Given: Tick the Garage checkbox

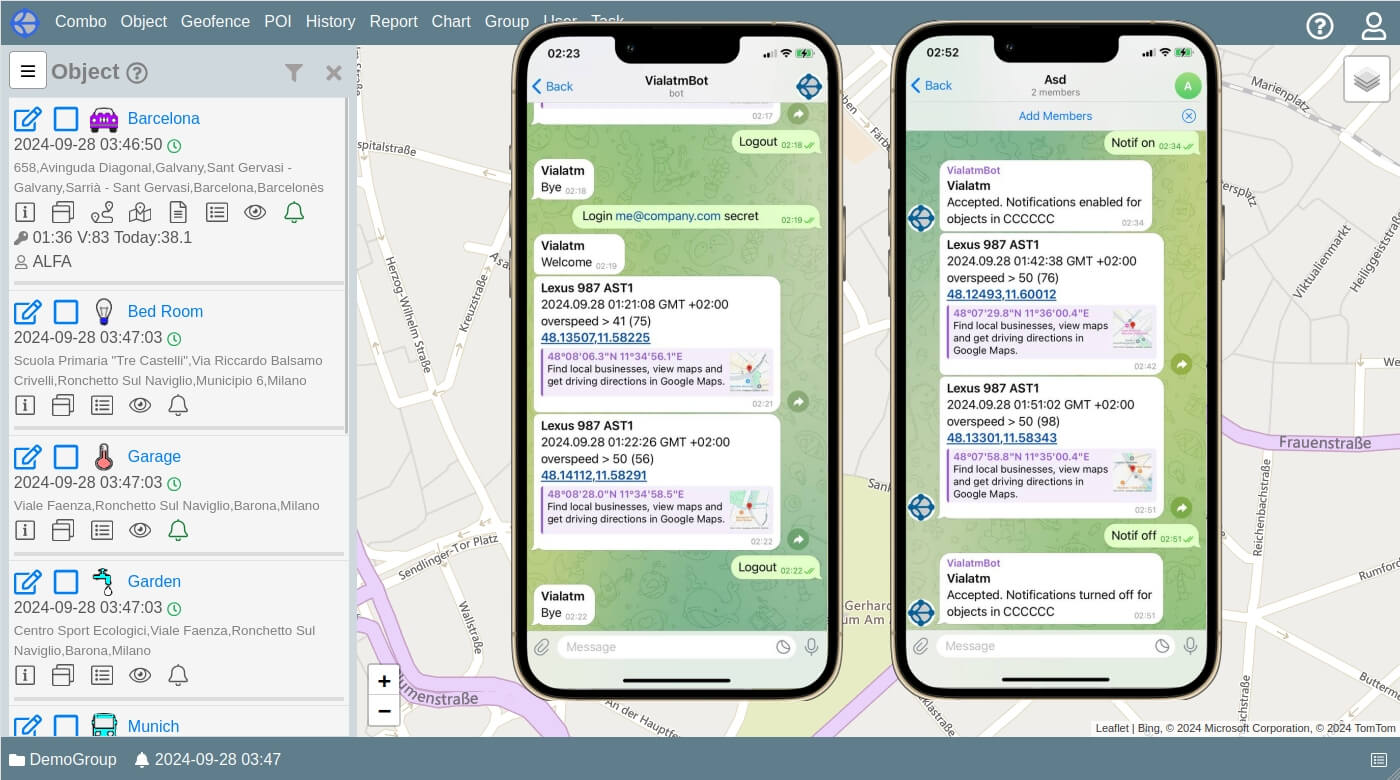Looking at the screenshot, I should [66, 457].
